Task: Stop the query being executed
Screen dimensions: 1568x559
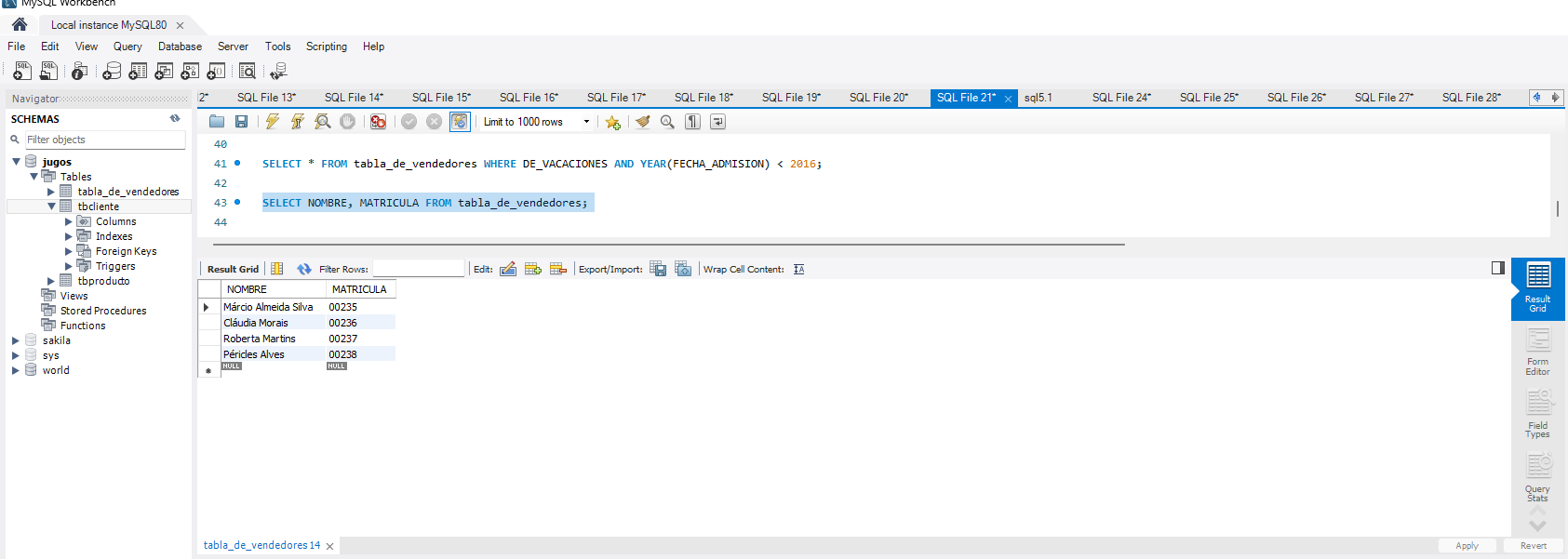Action: tap(347, 121)
